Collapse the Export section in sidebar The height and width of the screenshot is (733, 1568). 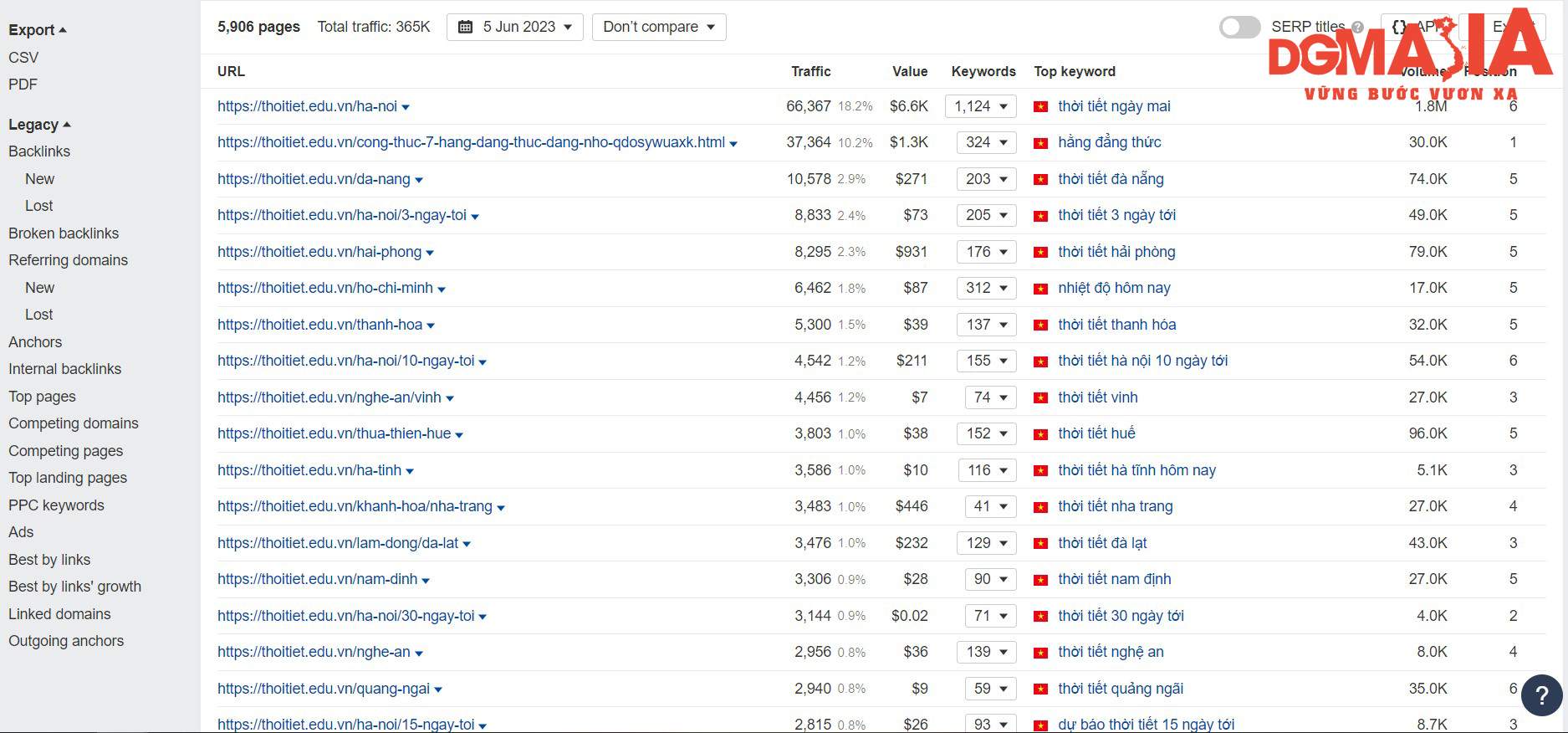coord(38,30)
